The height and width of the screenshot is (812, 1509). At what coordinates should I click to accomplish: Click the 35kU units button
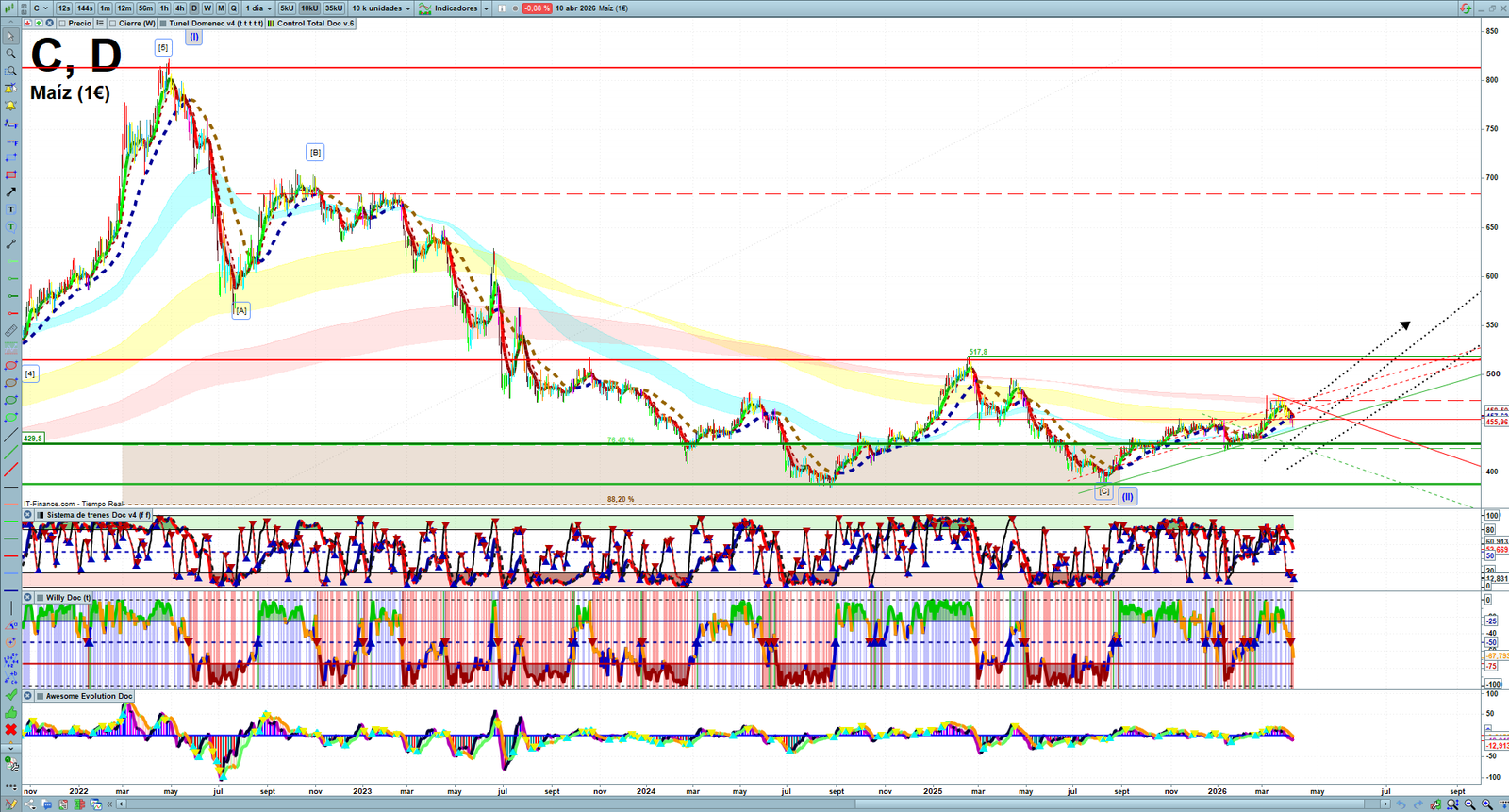[x=334, y=8]
